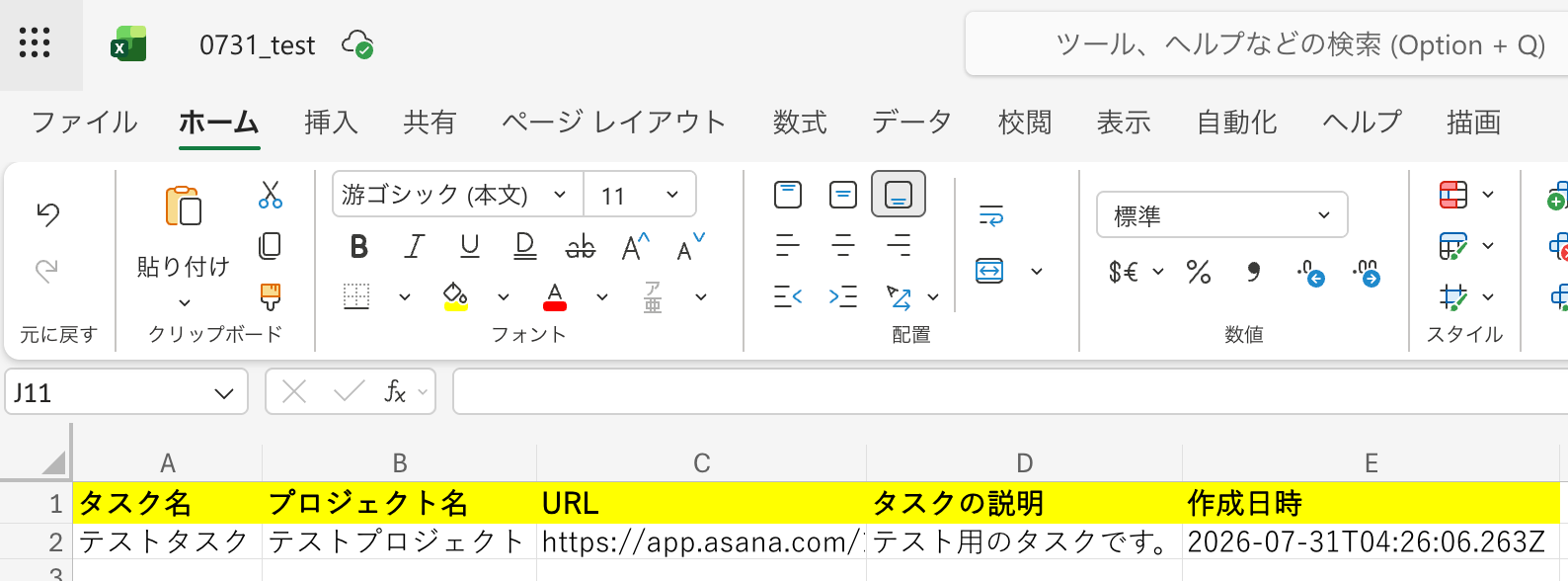Open the app launcher grid icon
This screenshot has height=581, width=1568.
click(x=35, y=42)
